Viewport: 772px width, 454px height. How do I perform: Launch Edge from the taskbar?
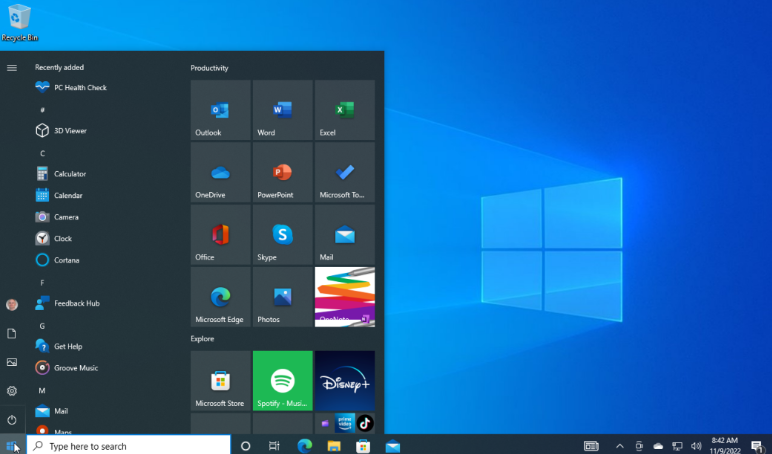305,446
